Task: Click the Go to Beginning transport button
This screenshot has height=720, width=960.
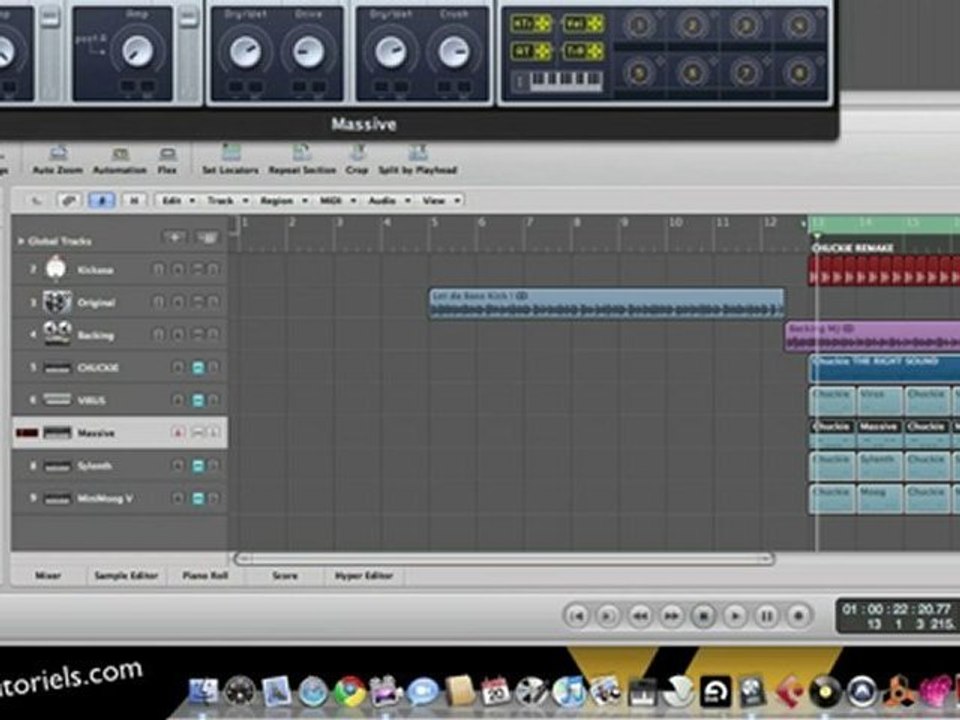Action: pyautogui.click(x=577, y=616)
